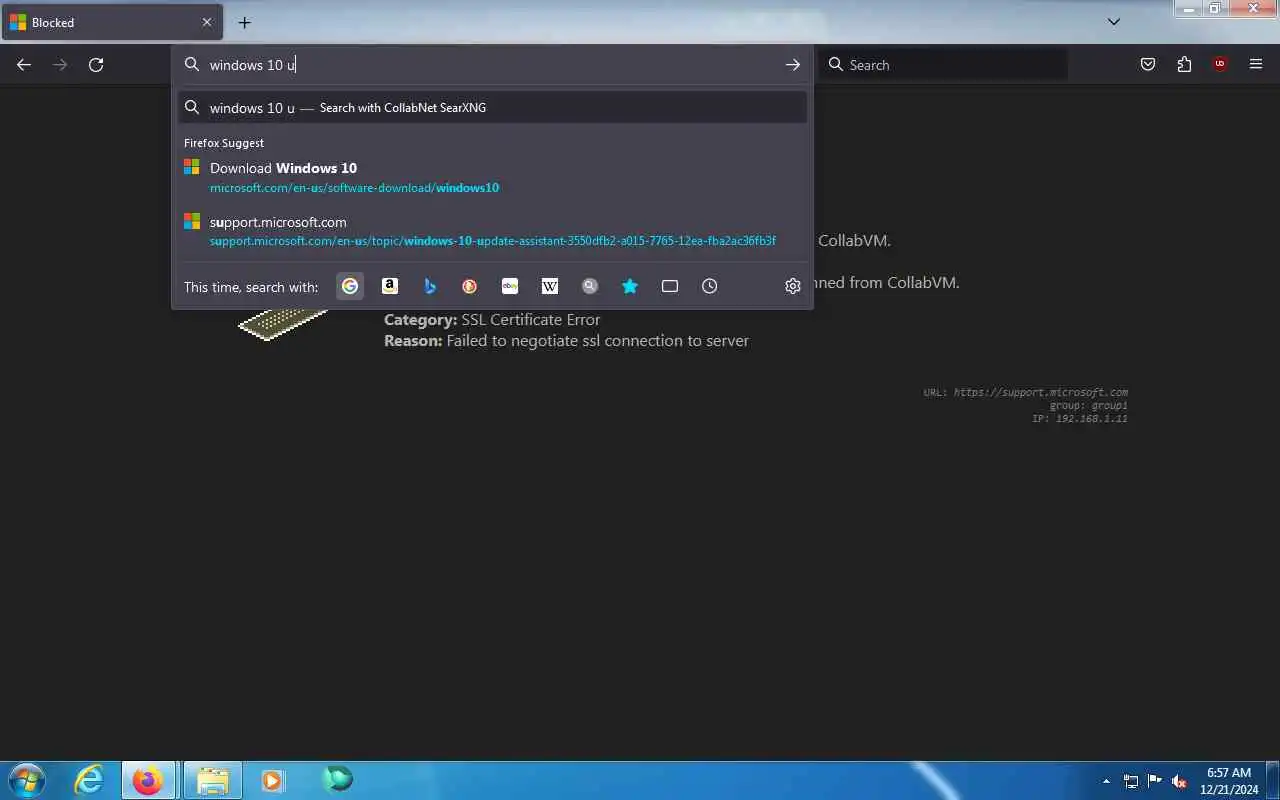
Task: Select the Blocked tab
Action: pos(111,22)
